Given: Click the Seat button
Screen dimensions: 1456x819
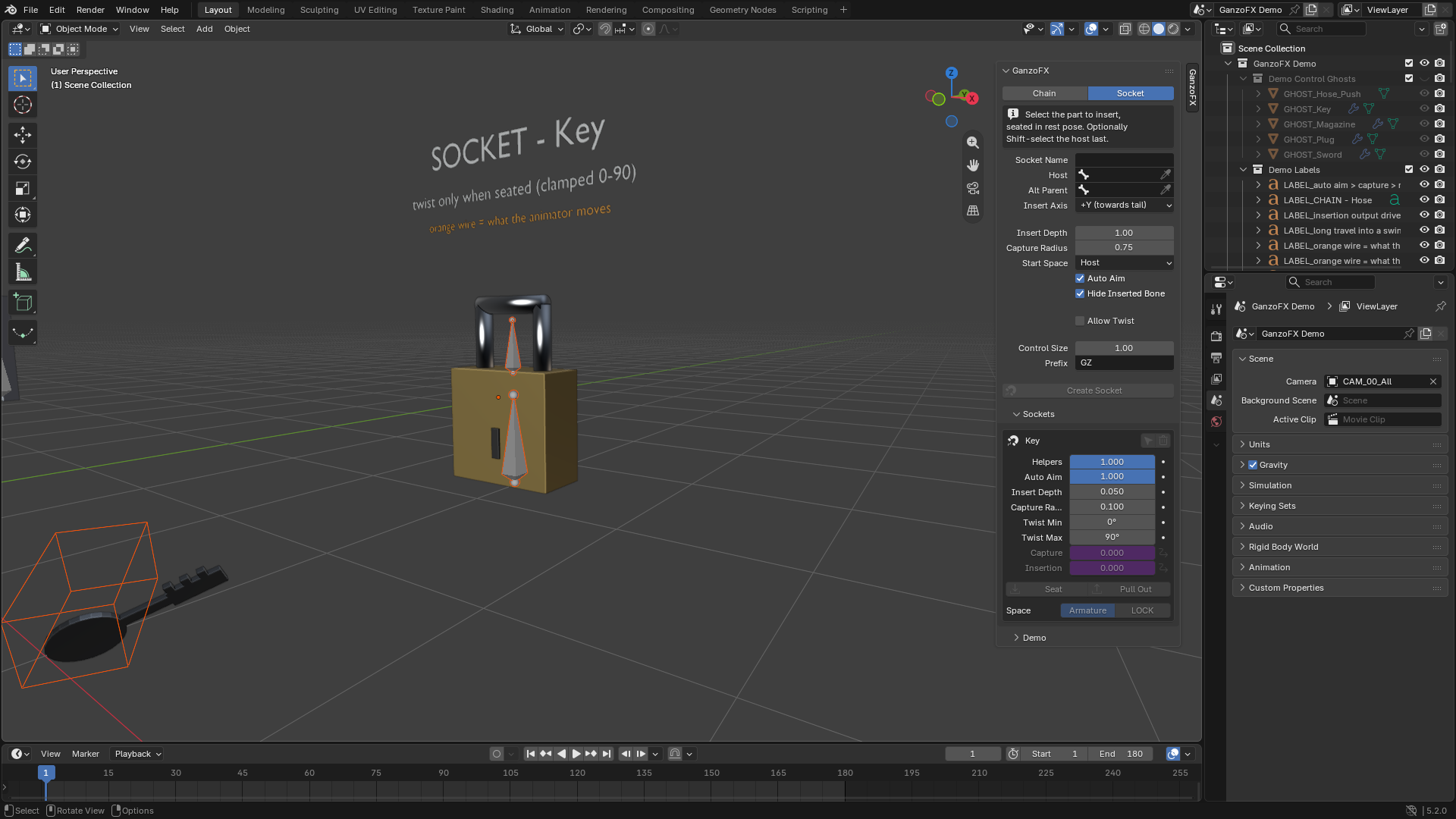Looking at the screenshot, I should pos(1046,589).
